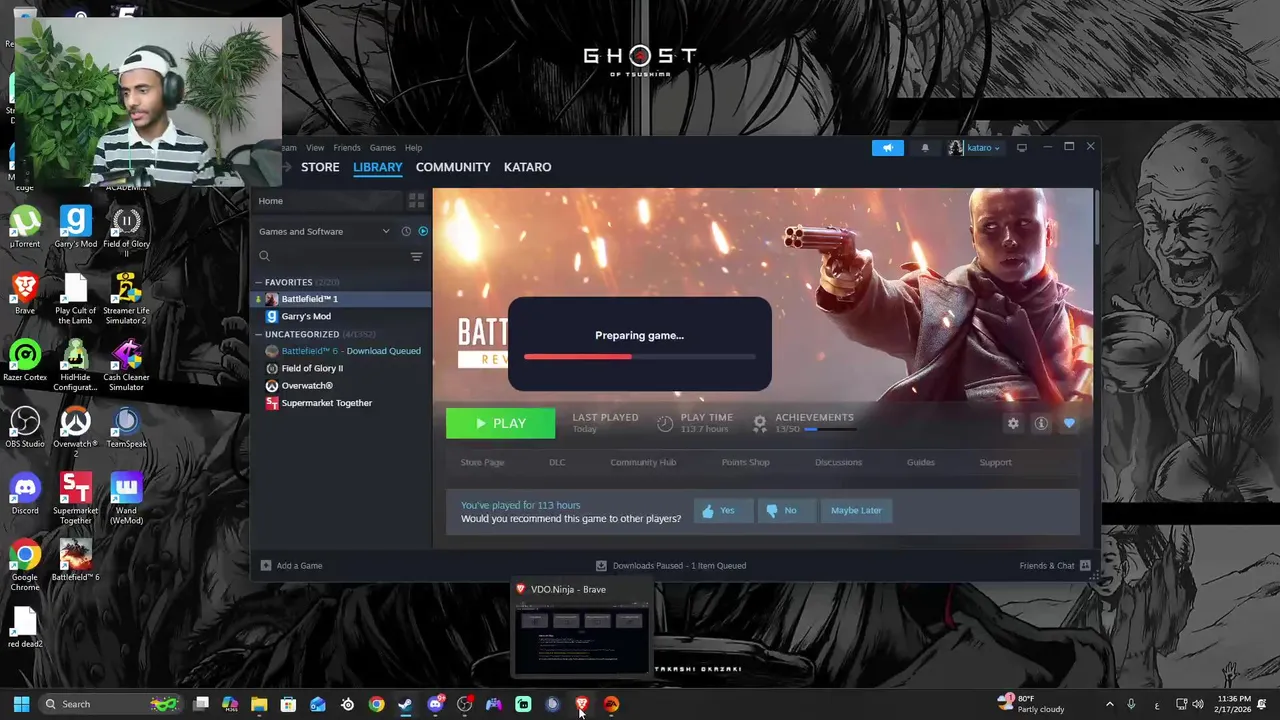Open Google Chrome desktop shortcut
The image size is (1280, 720).
point(25,566)
